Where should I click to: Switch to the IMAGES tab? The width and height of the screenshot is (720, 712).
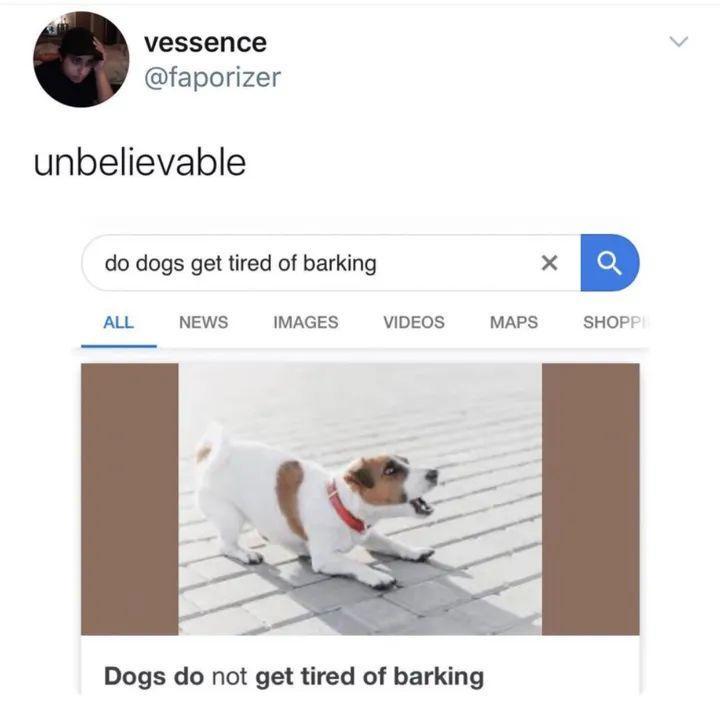pyautogui.click(x=306, y=322)
